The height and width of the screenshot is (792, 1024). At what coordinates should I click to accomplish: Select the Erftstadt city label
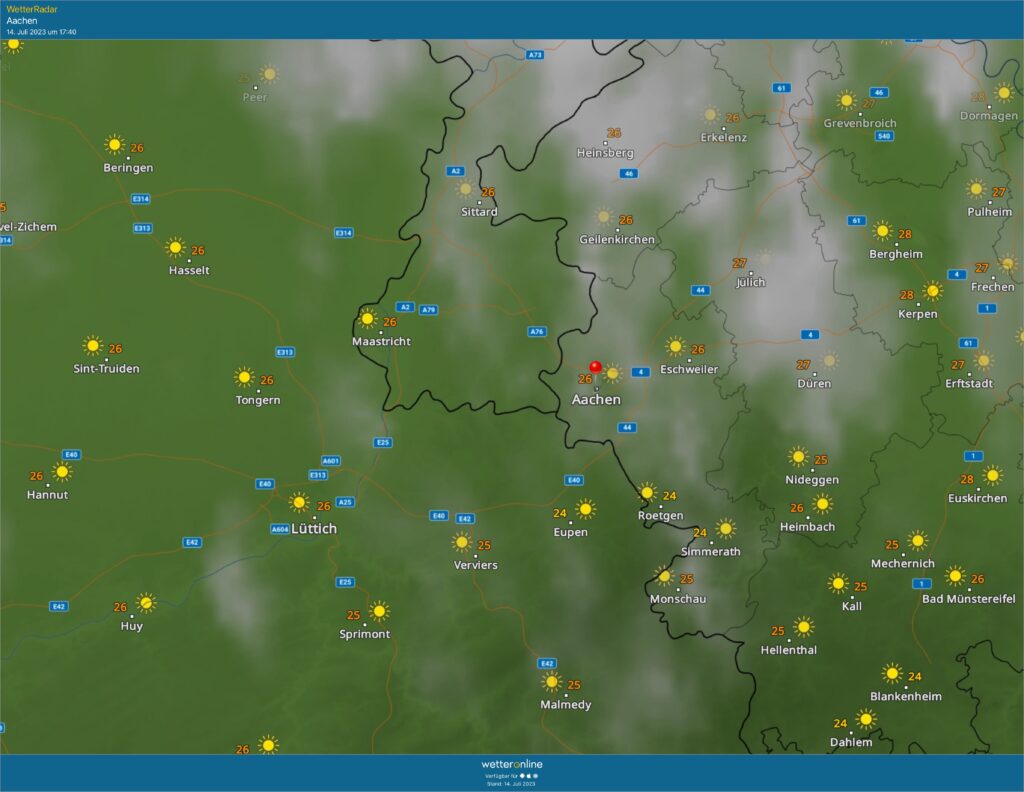[969, 383]
